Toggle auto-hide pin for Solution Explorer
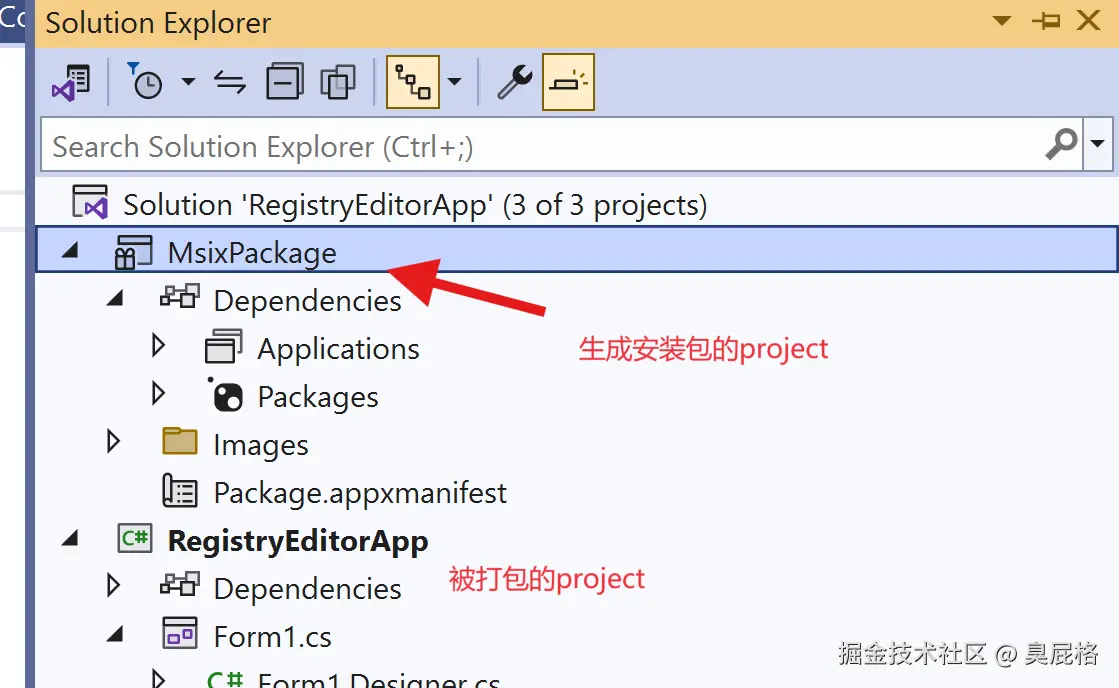The width and height of the screenshot is (1119, 688). 1046,21
